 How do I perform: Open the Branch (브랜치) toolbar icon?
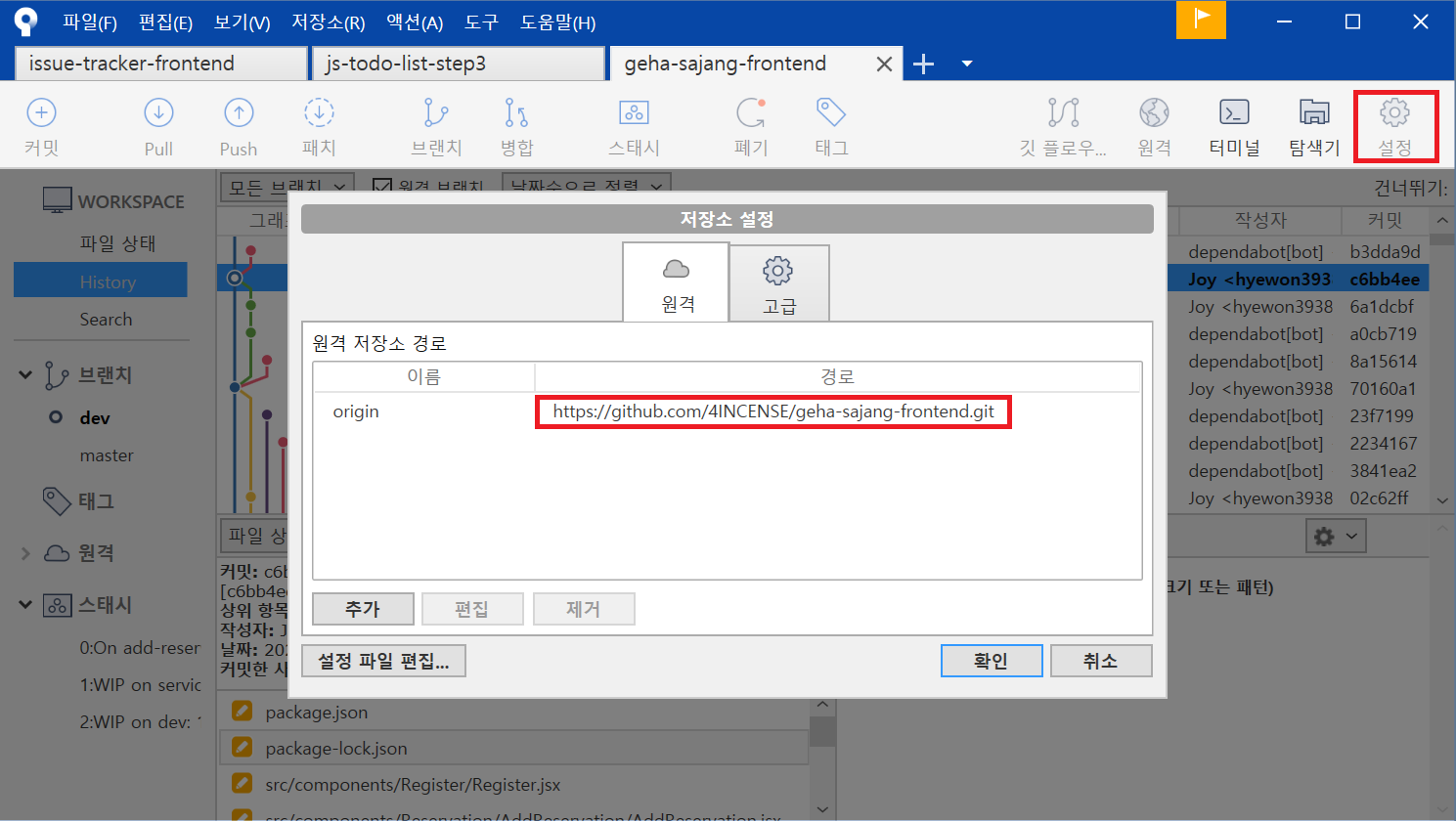(x=436, y=113)
